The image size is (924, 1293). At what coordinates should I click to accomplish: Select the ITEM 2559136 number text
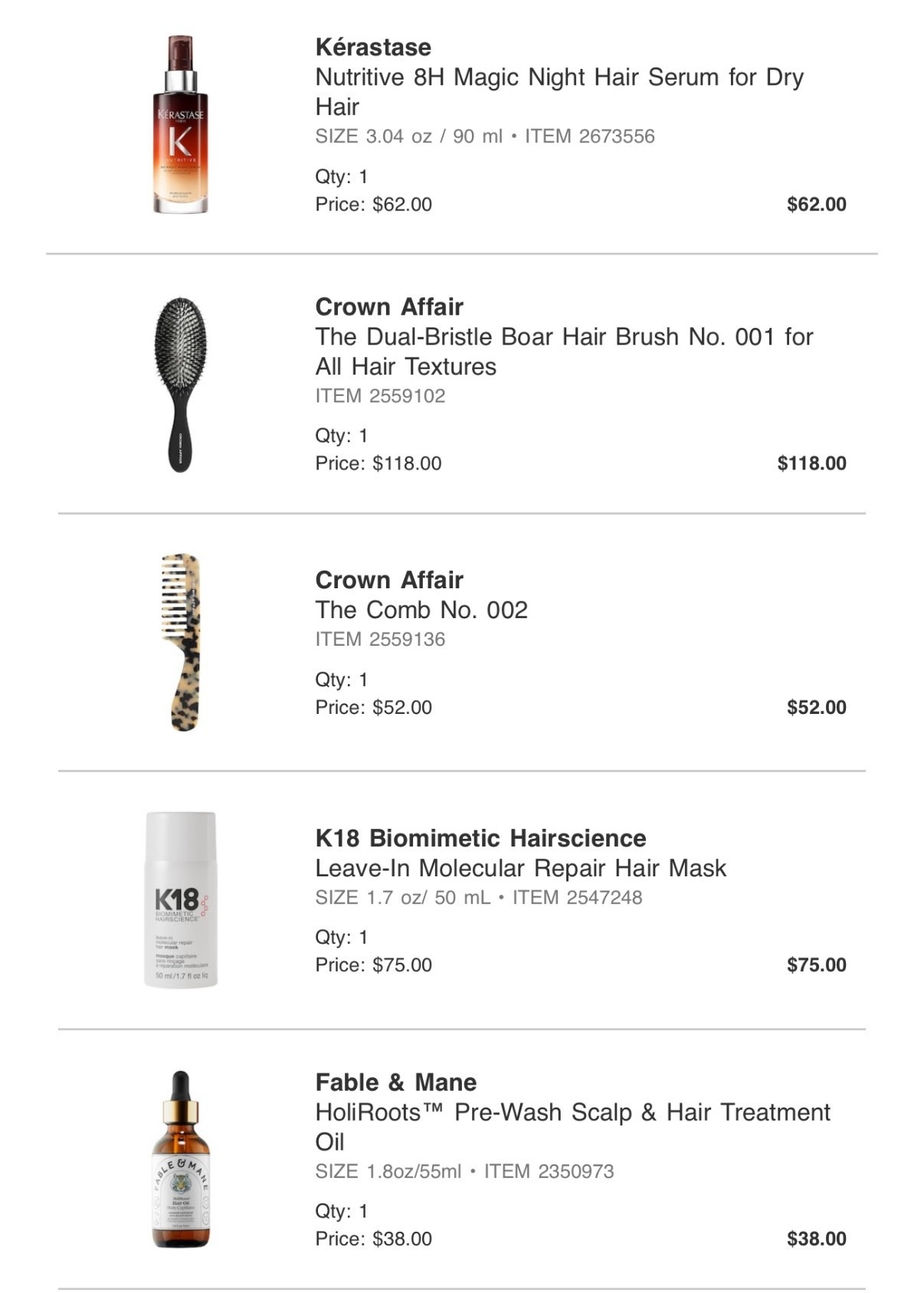pyautogui.click(x=380, y=640)
